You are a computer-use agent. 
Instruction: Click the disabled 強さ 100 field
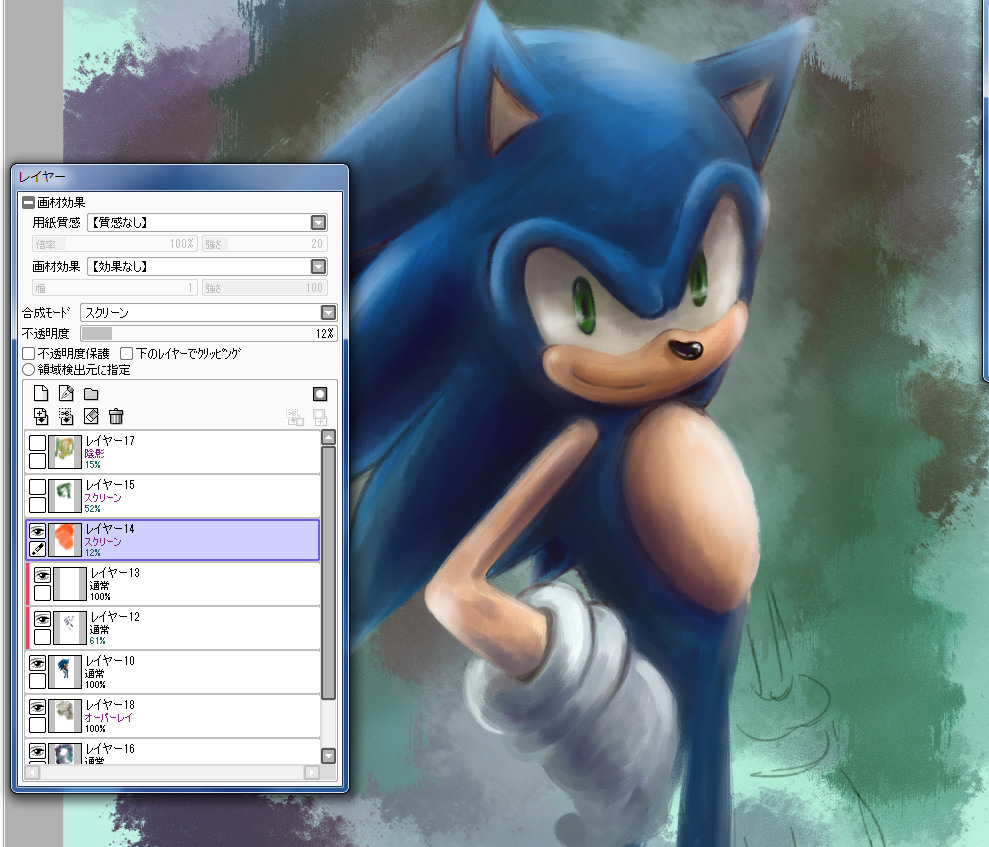pos(264,288)
